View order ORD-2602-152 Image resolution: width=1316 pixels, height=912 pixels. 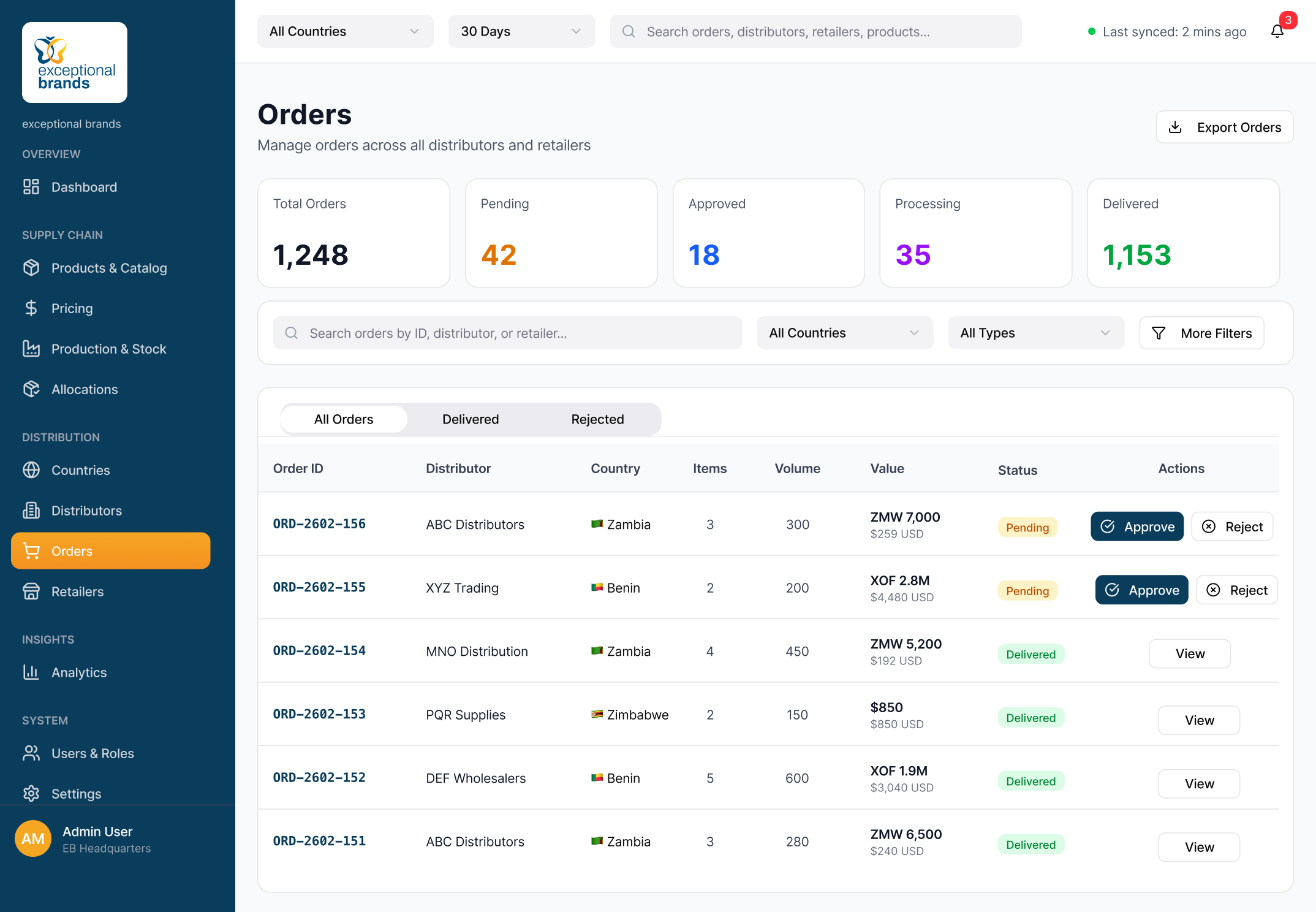pyautogui.click(x=1199, y=784)
